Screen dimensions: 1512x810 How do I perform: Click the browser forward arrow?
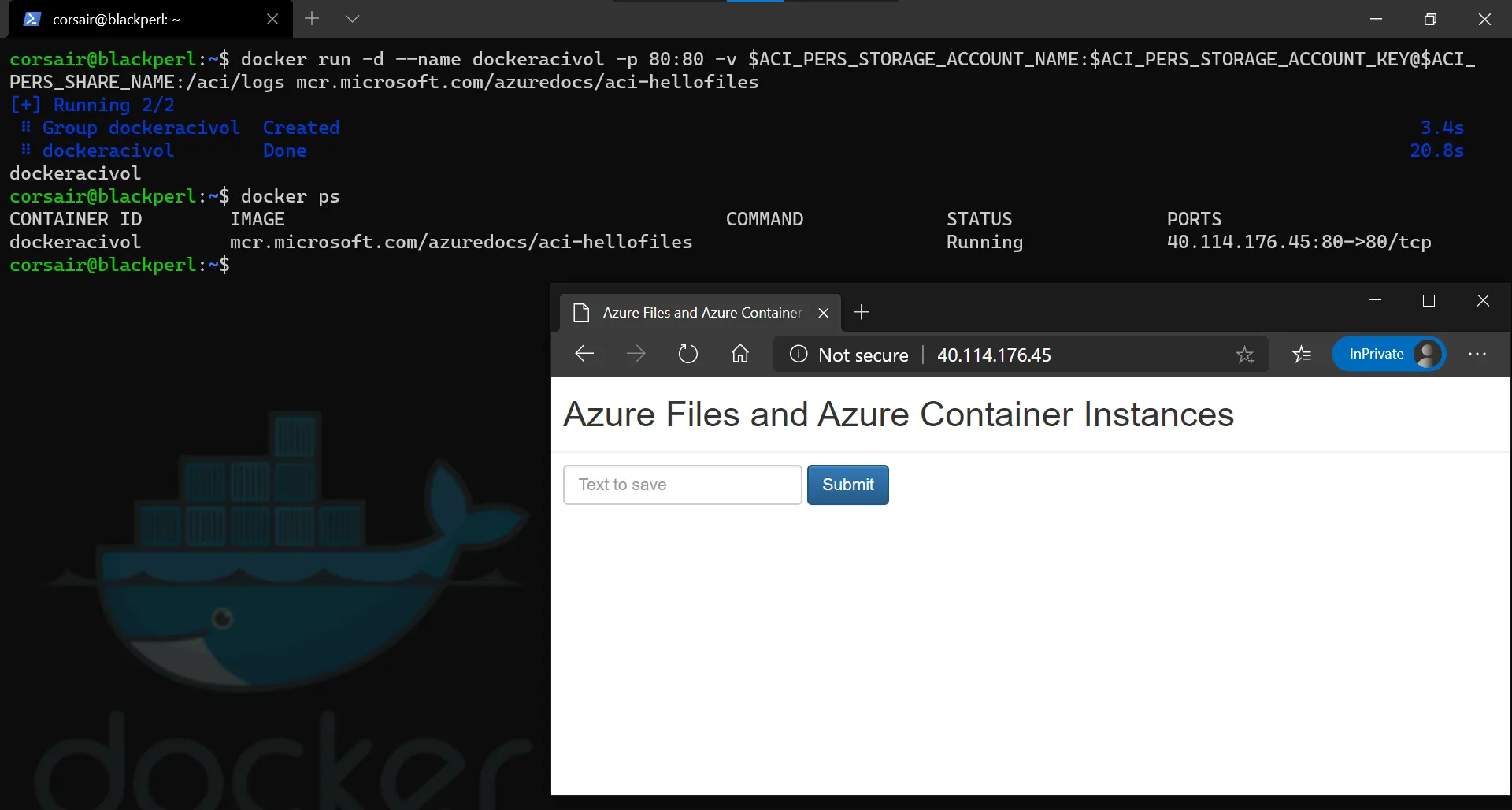click(636, 355)
